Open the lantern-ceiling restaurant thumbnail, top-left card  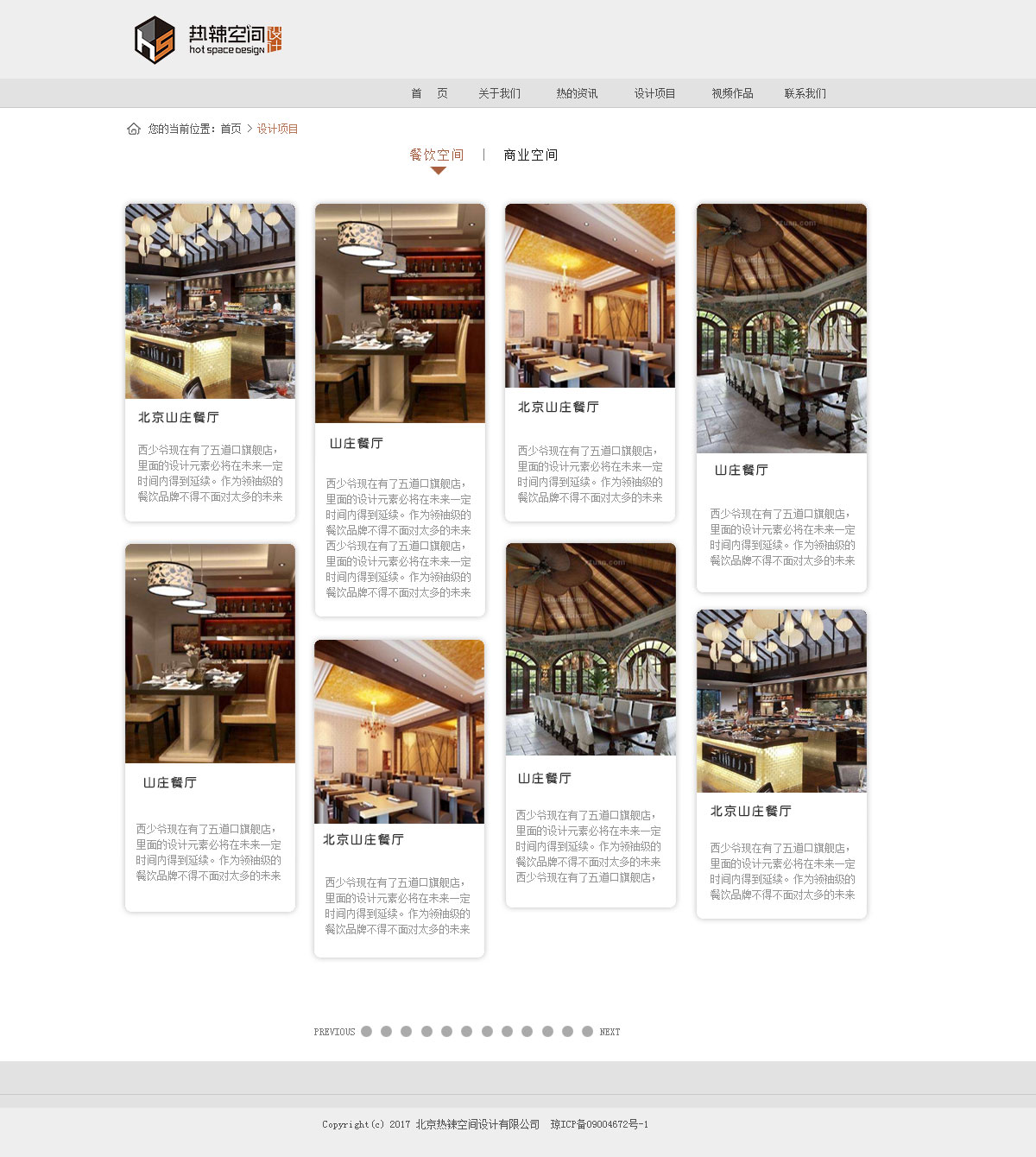click(210, 301)
